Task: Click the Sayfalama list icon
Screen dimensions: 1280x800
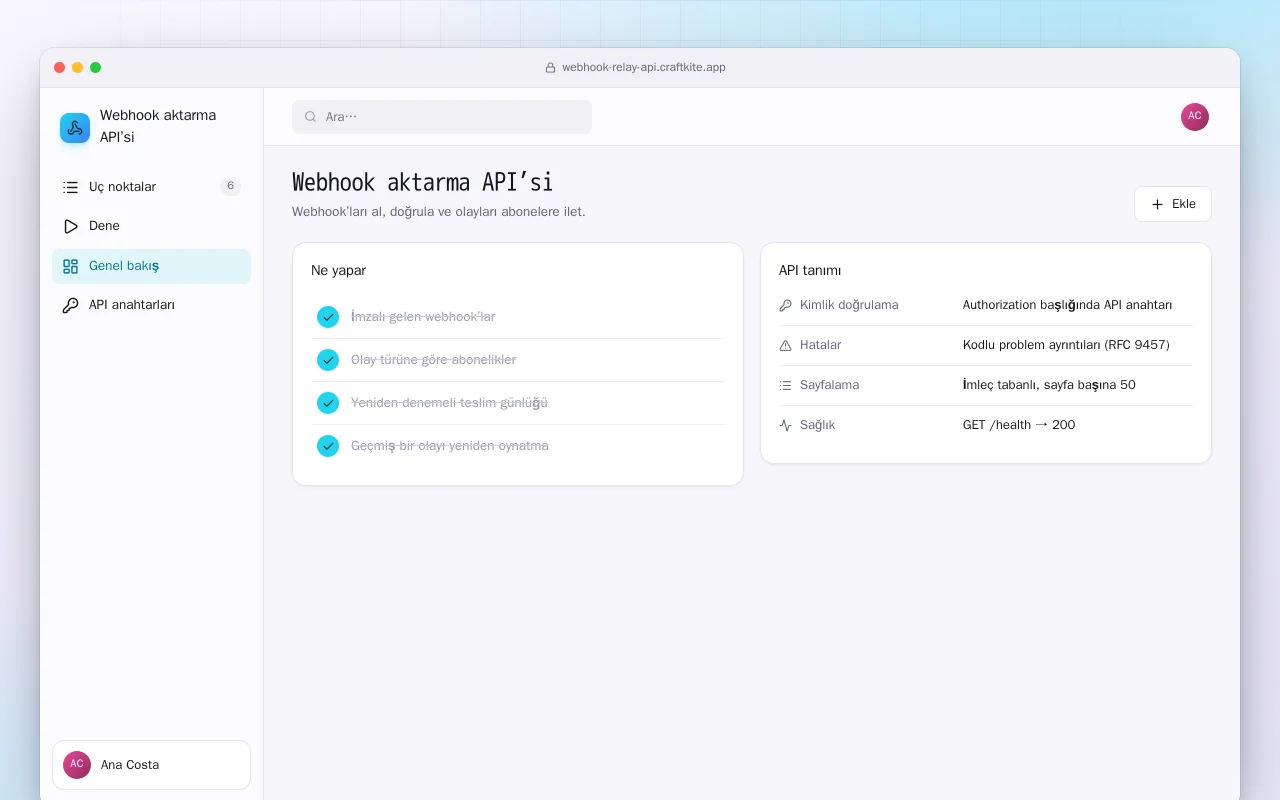Action: click(785, 385)
